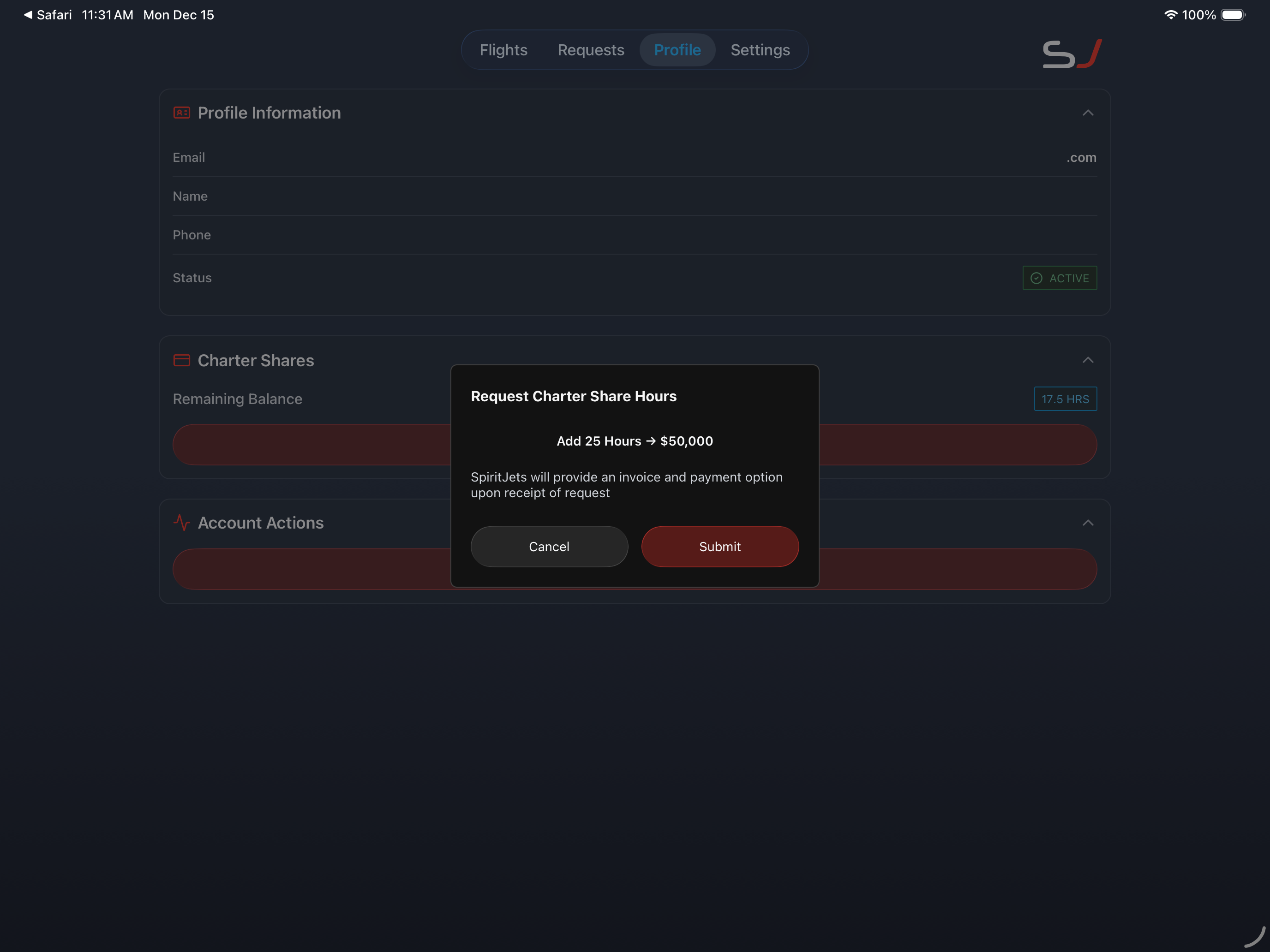Tap the Wi-Fi icon in the status bar
The width and height of the screenshot is (1270, 952).
1171,15
